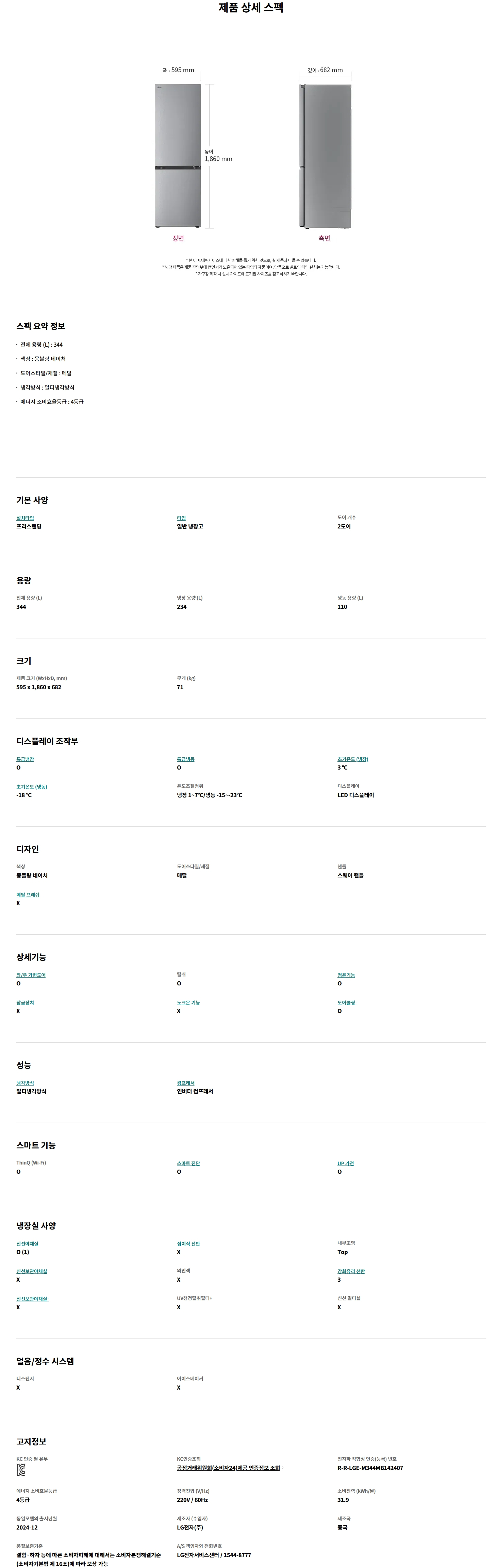Click the 노크온 기능 link

click(x=188, y=1002)
